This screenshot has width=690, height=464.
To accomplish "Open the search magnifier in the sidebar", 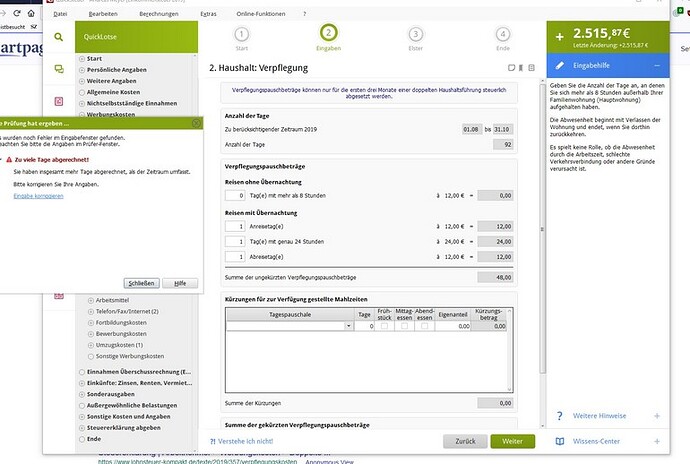I will pyautogui.click(x=59, y=37).
